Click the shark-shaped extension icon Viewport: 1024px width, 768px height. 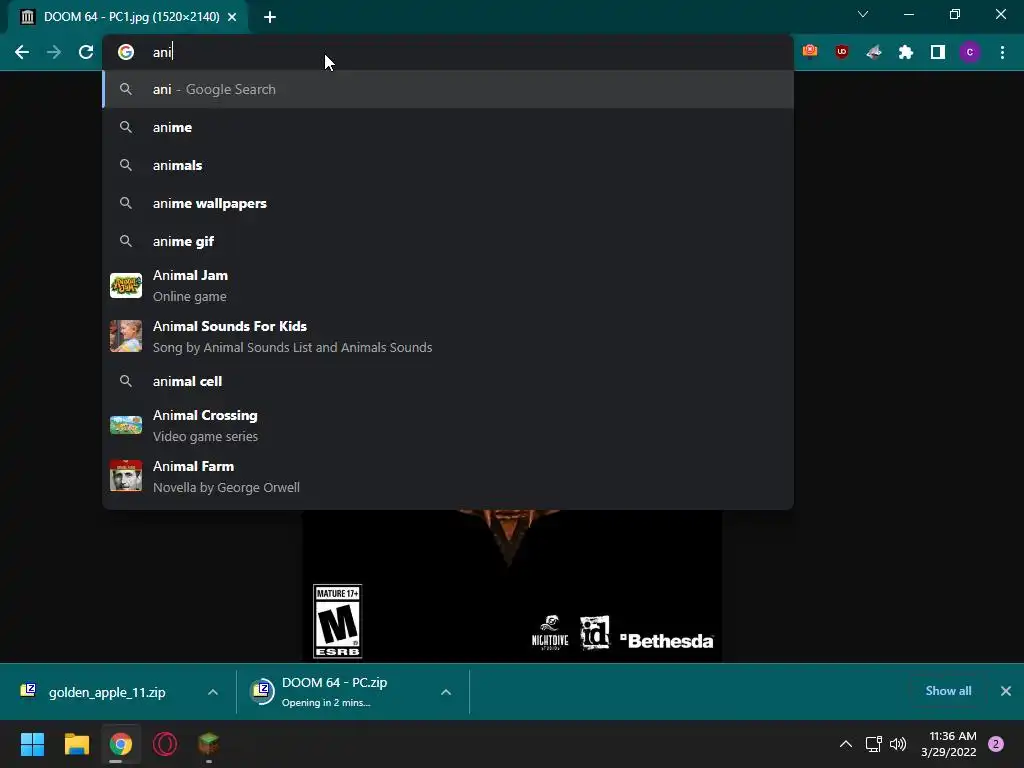point(874,52)
